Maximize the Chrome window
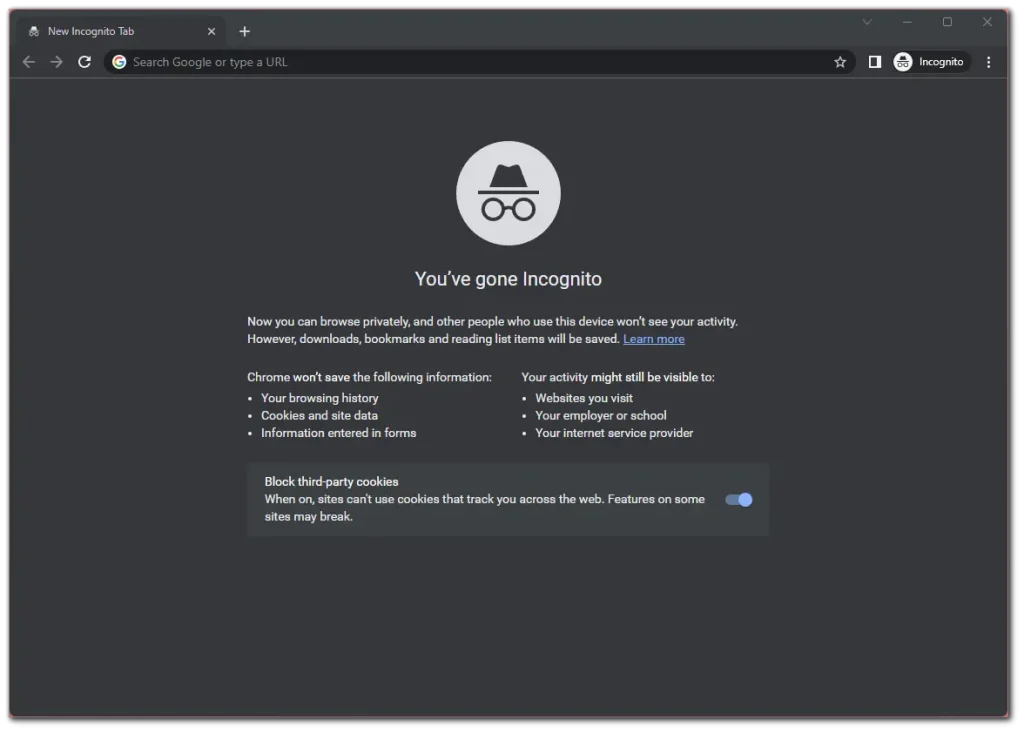This screenshot has width=1024, height=733. pyautogui.click(x=947, y=22)
